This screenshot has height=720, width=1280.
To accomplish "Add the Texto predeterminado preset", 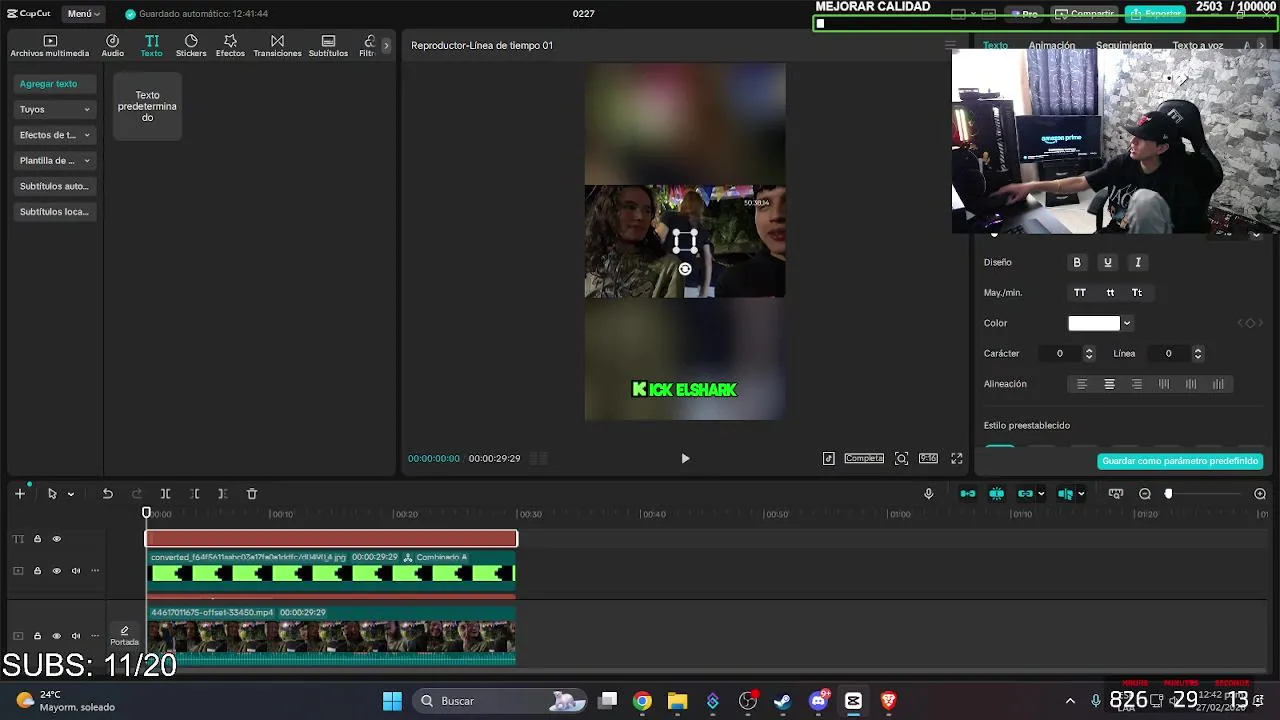I will click(x=147, y=107).
